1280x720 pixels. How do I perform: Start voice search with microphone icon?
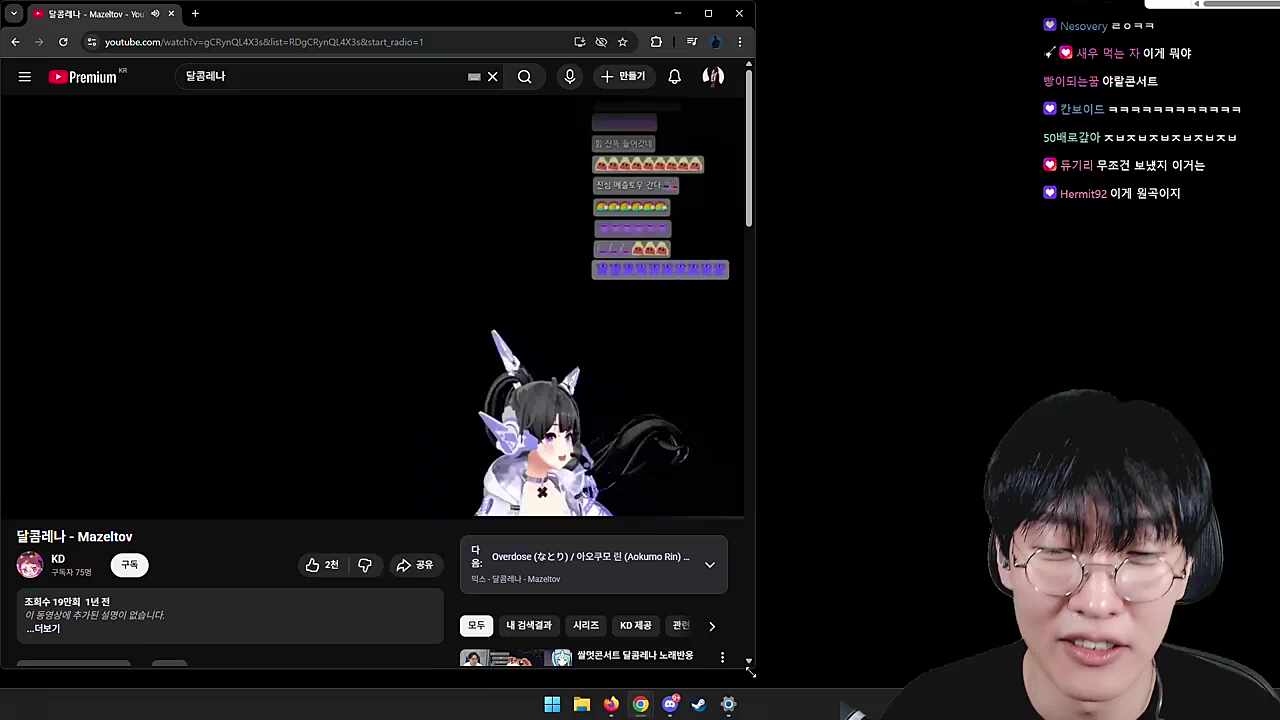click(570, 77)
